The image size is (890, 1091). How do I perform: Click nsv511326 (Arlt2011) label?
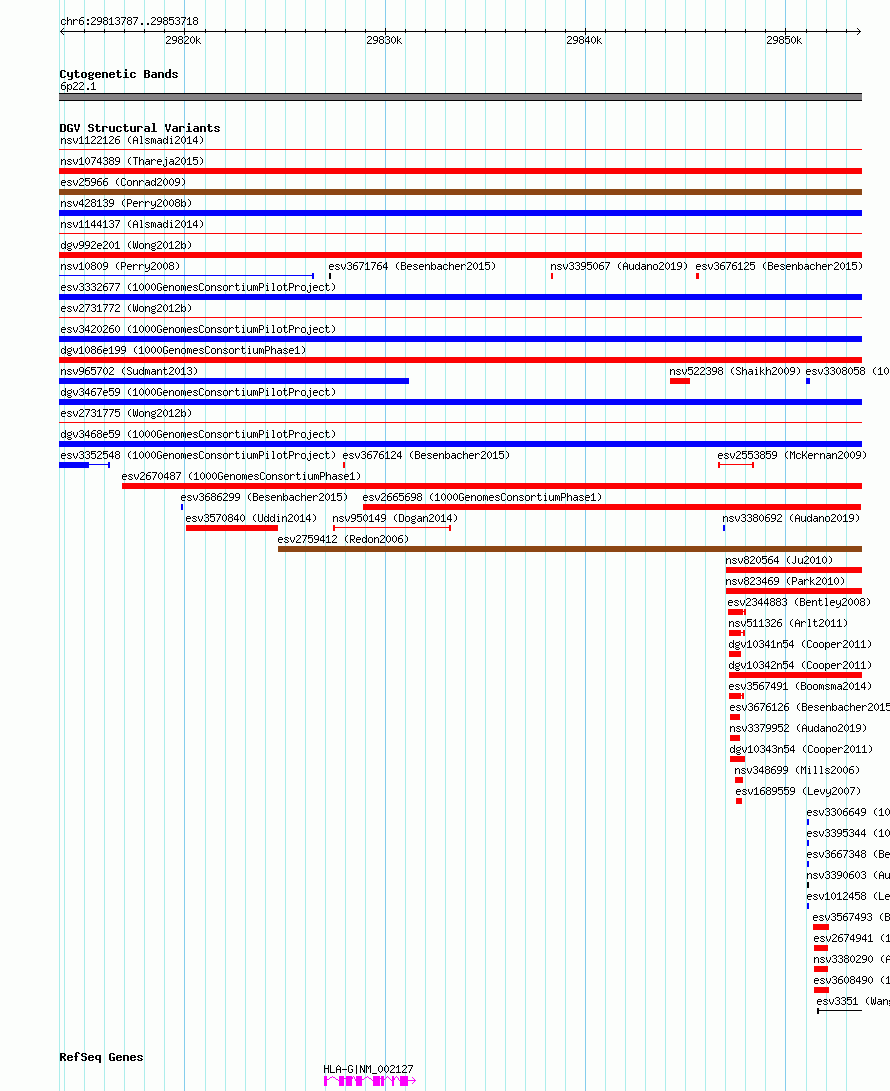coord(788,623)
